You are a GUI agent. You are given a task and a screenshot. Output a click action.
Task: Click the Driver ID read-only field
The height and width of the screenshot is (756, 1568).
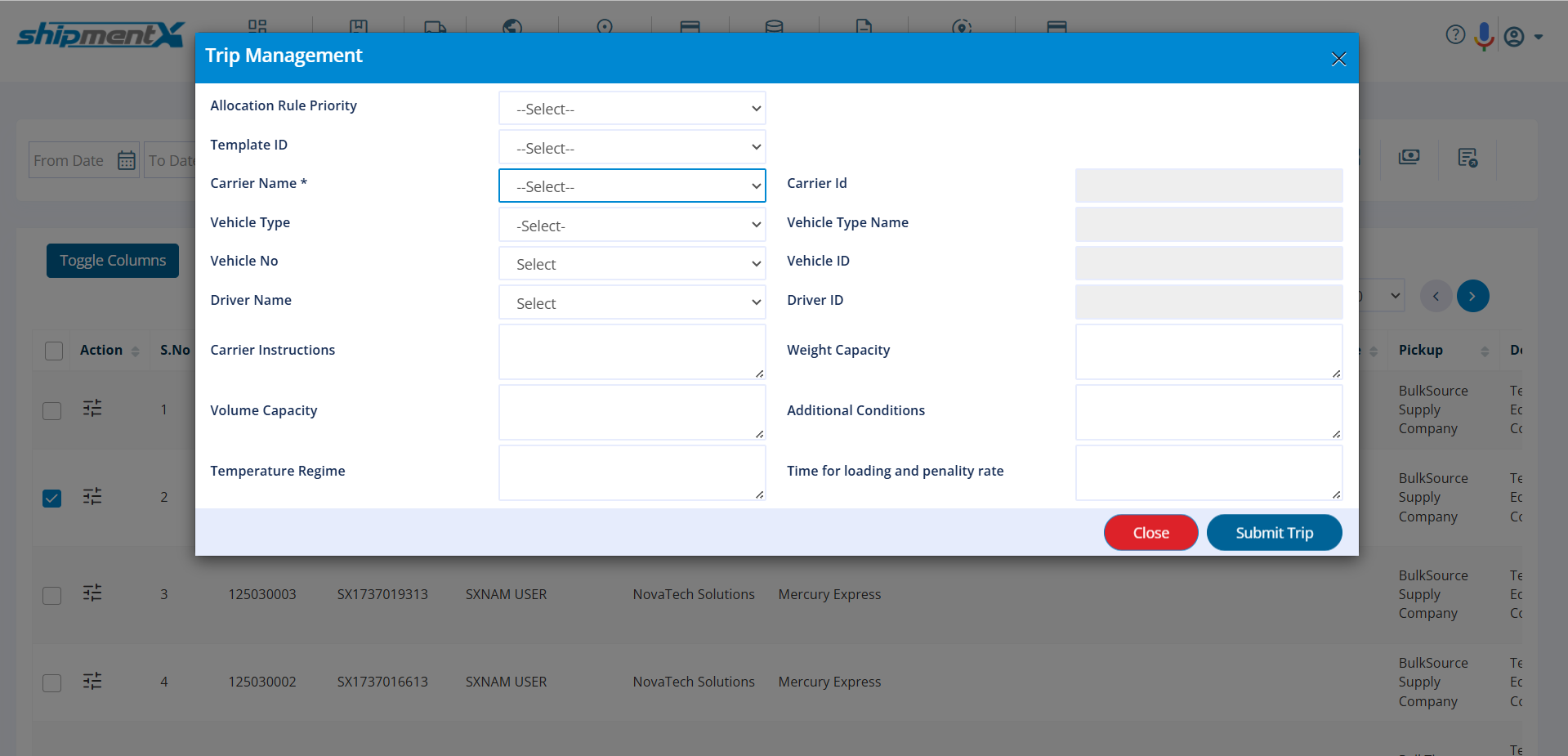click(1208, 302)
